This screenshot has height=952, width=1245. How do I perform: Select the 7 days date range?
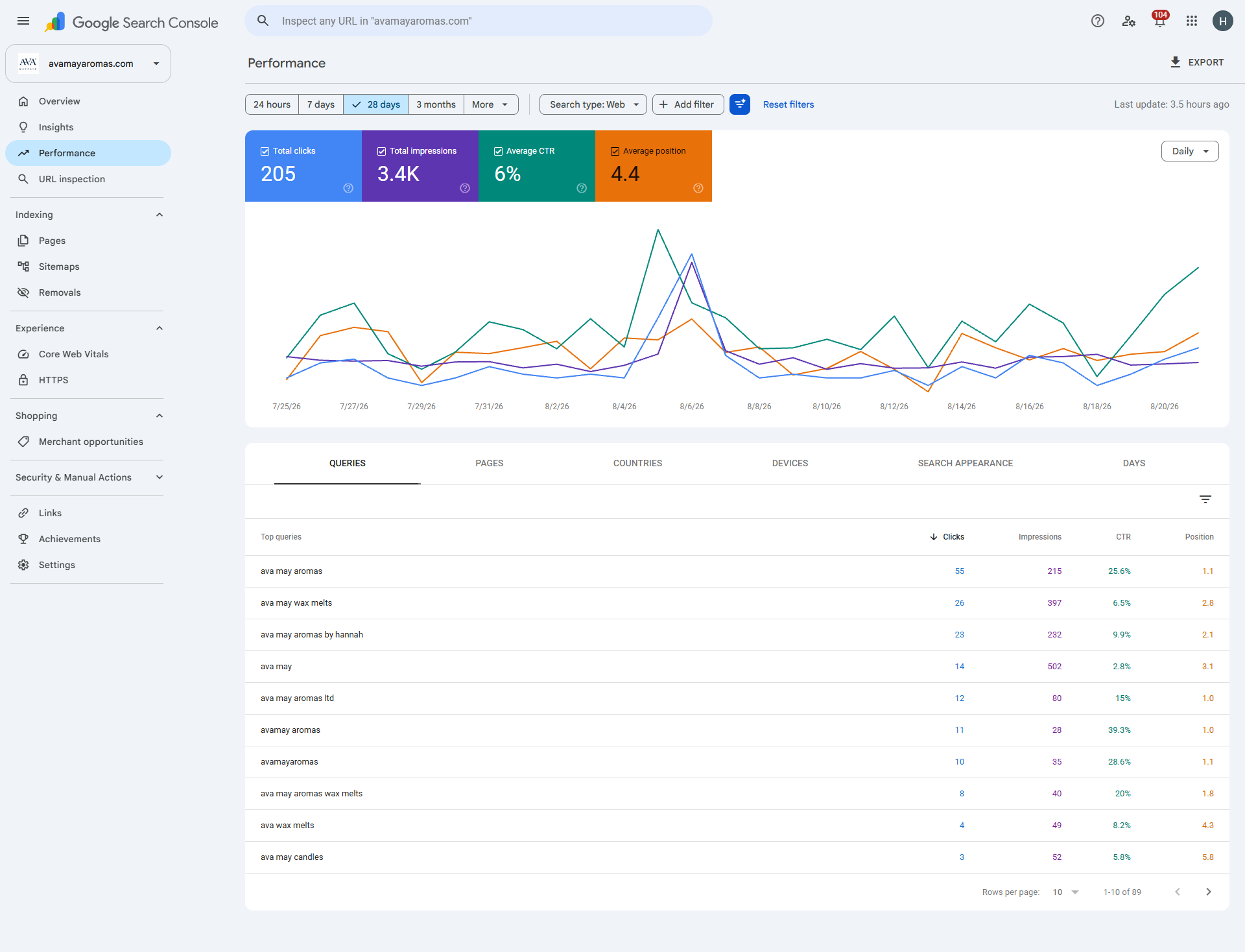pos(321,104)
